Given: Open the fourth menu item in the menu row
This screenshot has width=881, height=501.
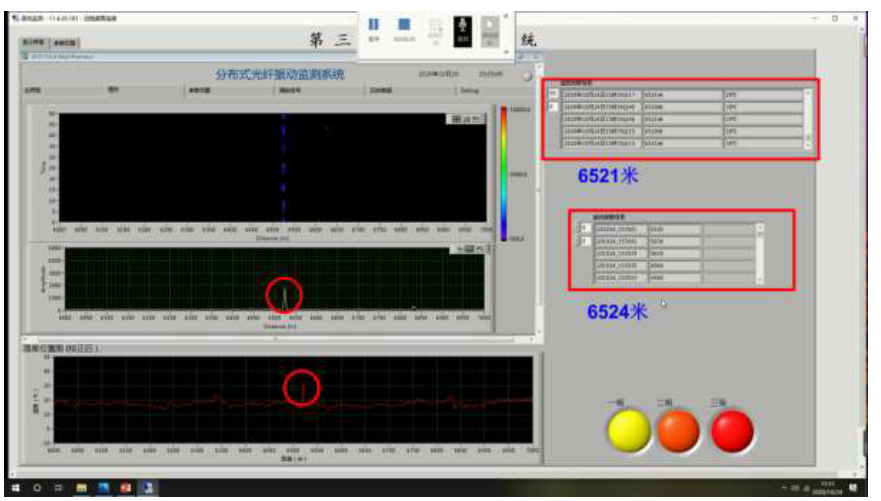Looking at the screenshot, I should tap(290, 90).
